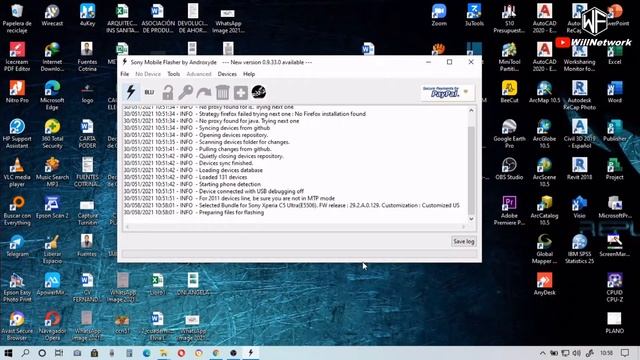
Task: Open the No Device menu
Action: 148,74
